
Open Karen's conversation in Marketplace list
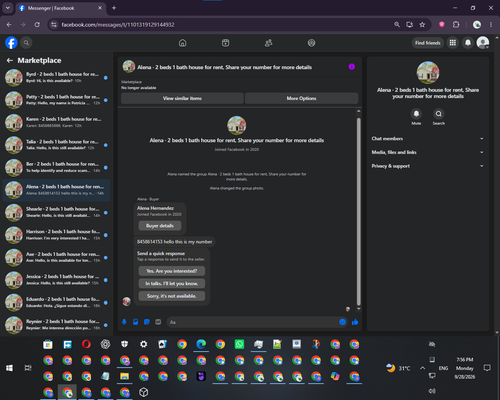[56, 122]
